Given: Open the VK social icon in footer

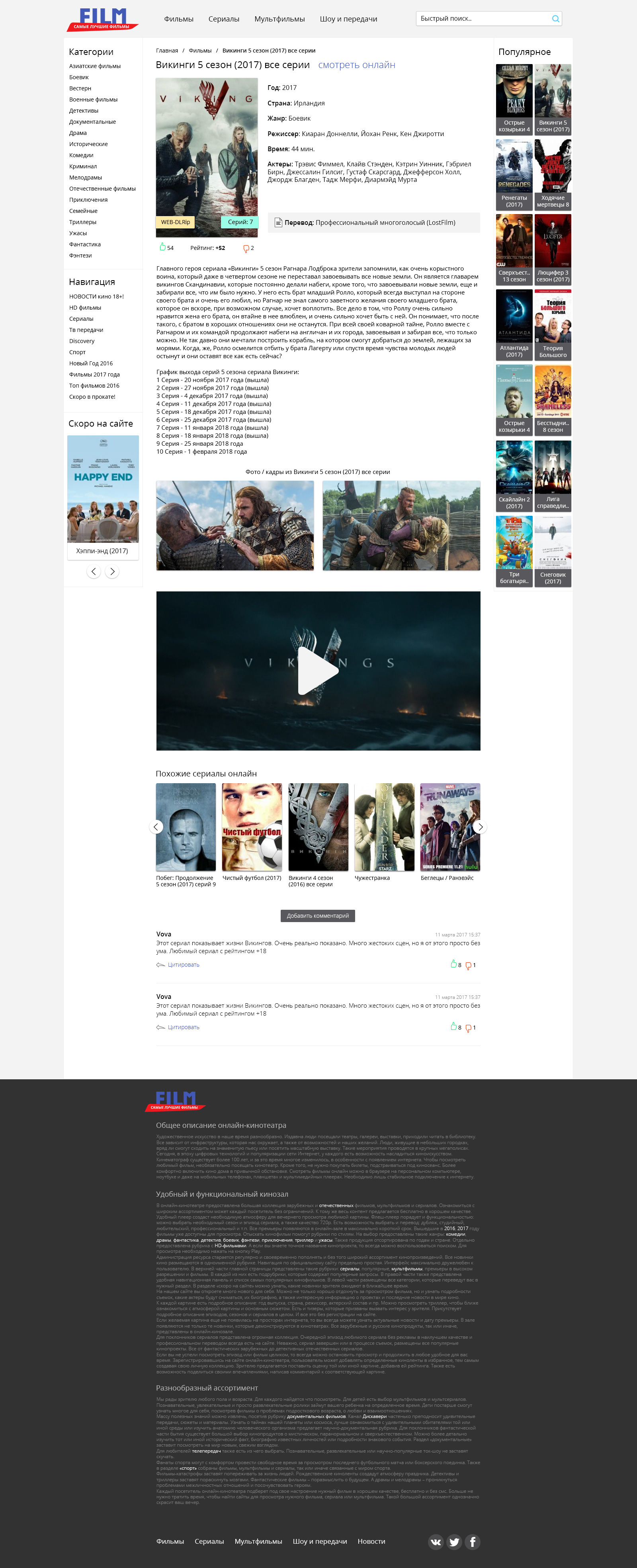Looking at the screenshot, I should click(436, 1541).
